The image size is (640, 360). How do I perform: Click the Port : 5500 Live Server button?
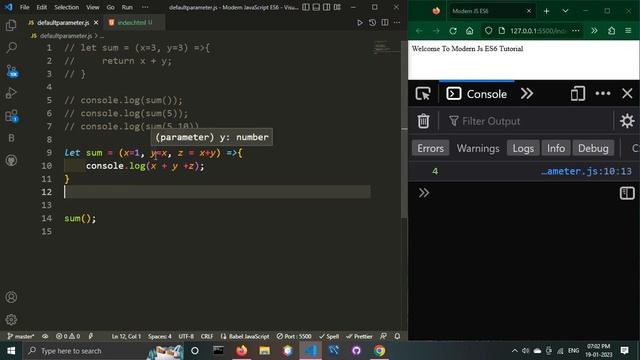(x=294, y=336)
